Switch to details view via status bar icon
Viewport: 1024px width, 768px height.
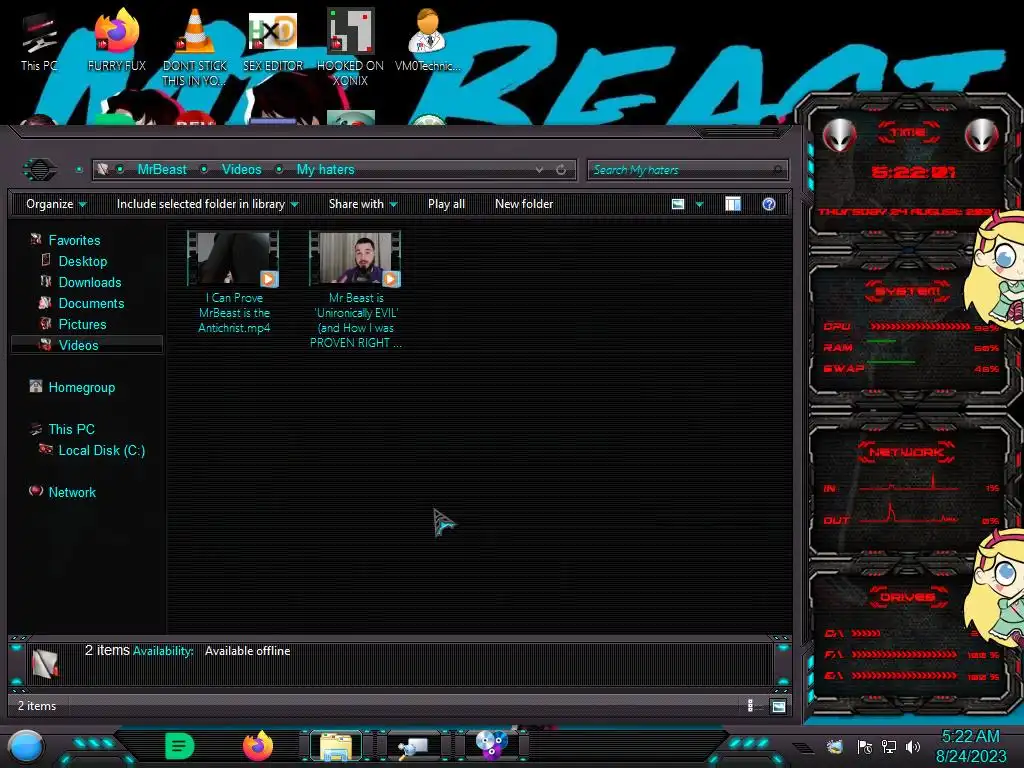coord(750,705)
